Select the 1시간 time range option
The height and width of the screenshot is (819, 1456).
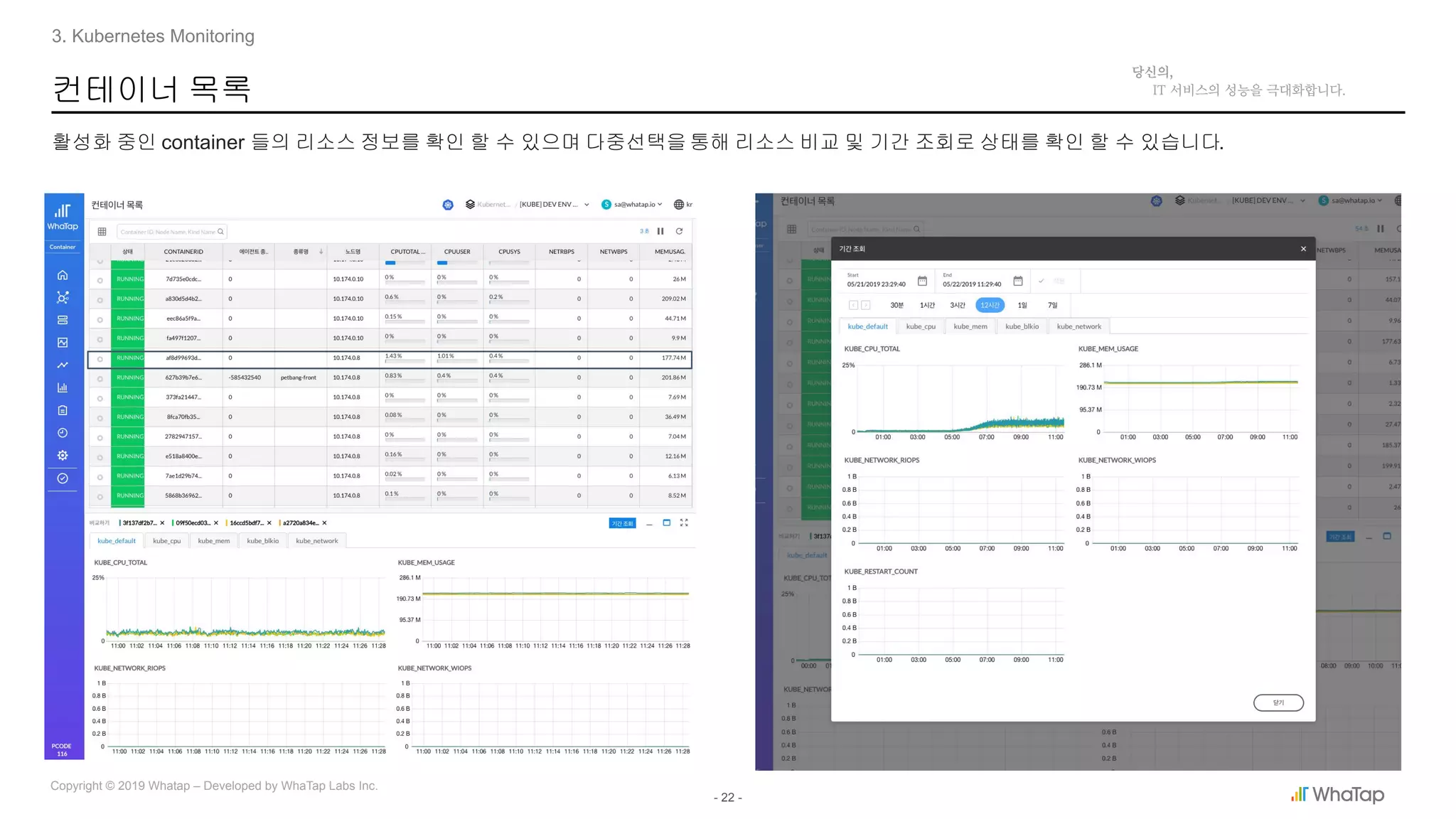927,305
